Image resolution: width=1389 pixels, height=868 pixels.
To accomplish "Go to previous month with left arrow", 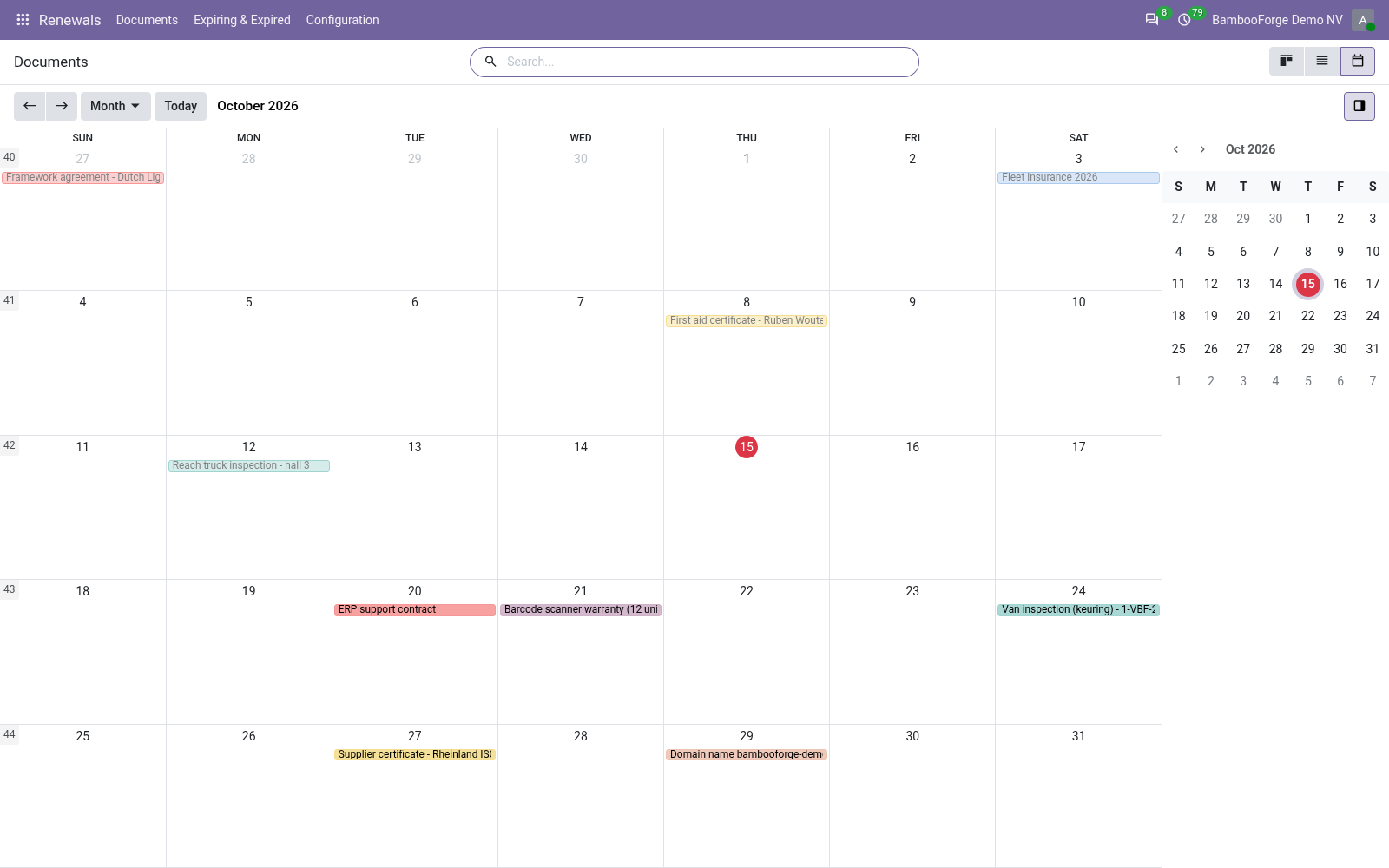I will [30, 106].
